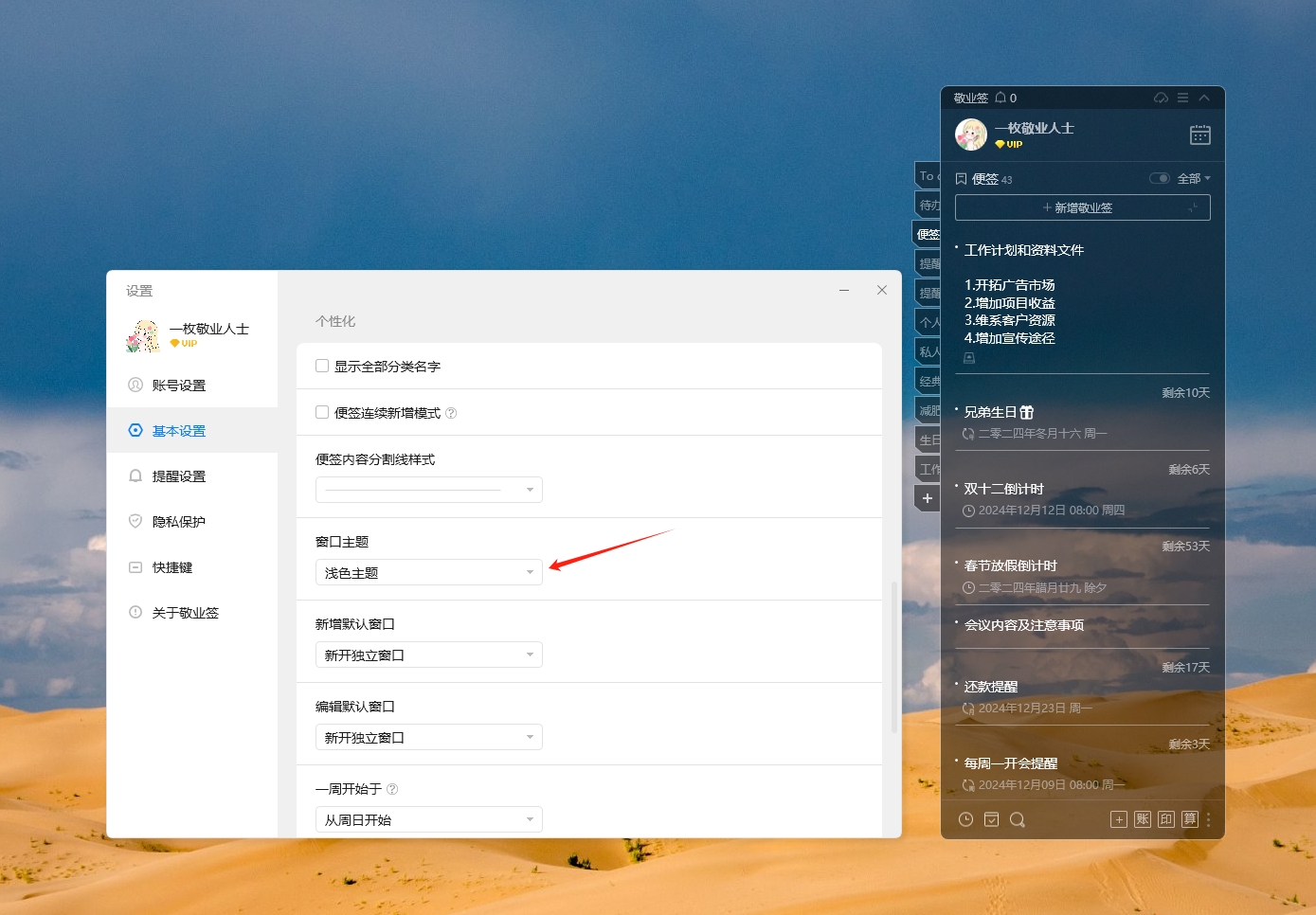Open the hamburger menu in note widget header
This screenshot has height=915, width=1316.
point(1182,98)
